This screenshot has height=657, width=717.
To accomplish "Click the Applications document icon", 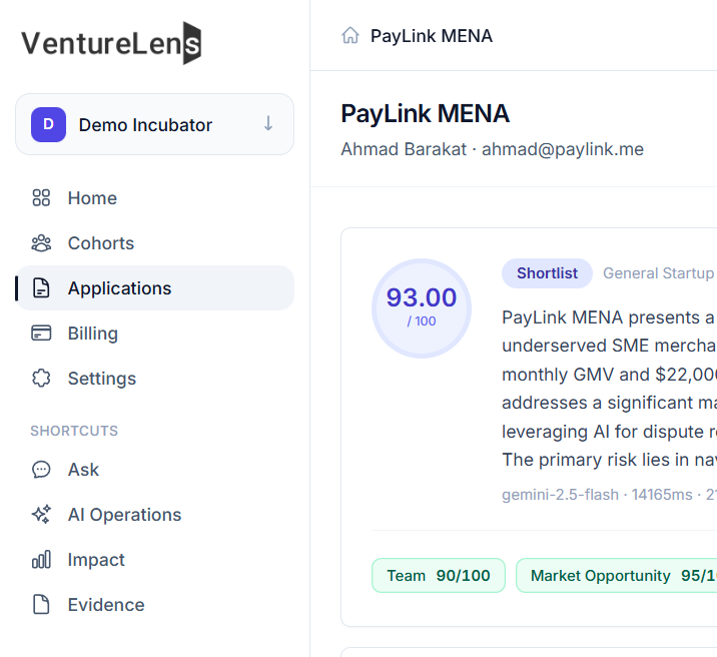I will click(41, 288).
